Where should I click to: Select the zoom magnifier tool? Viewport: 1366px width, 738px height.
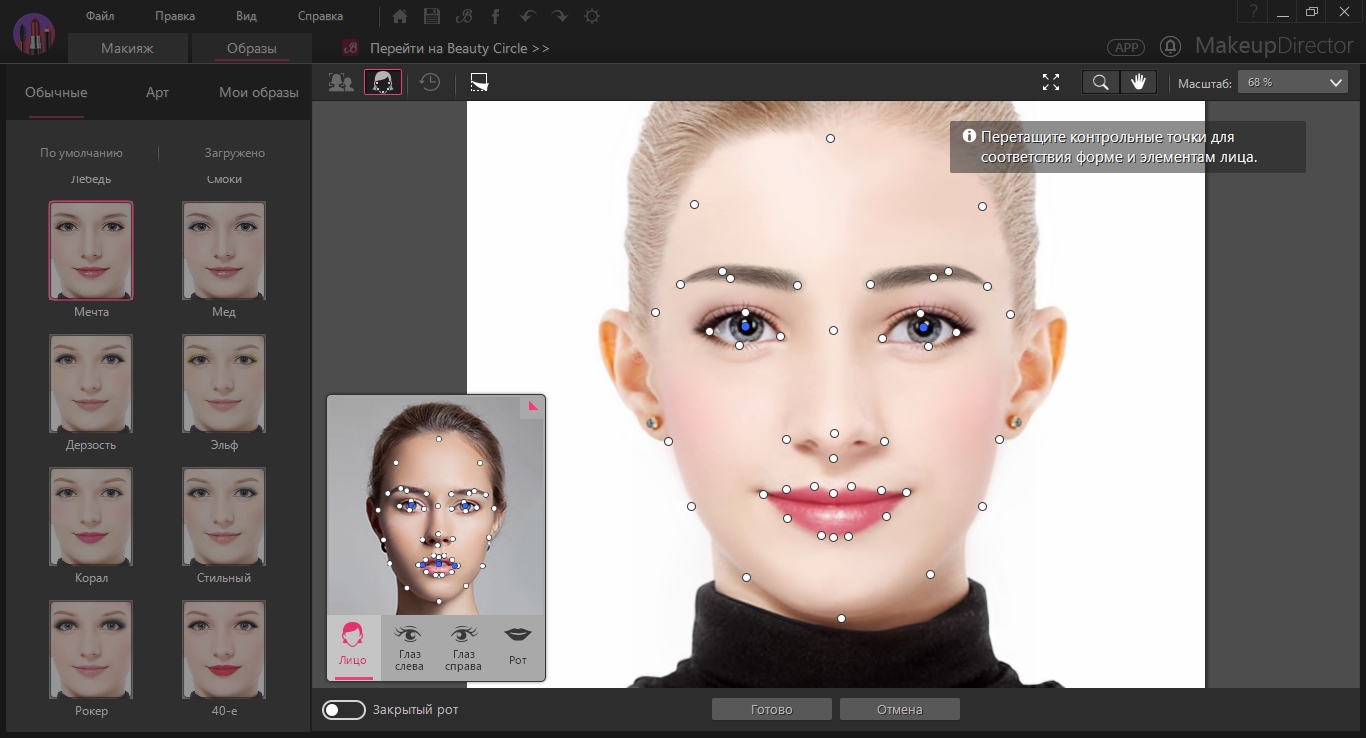1100,83
